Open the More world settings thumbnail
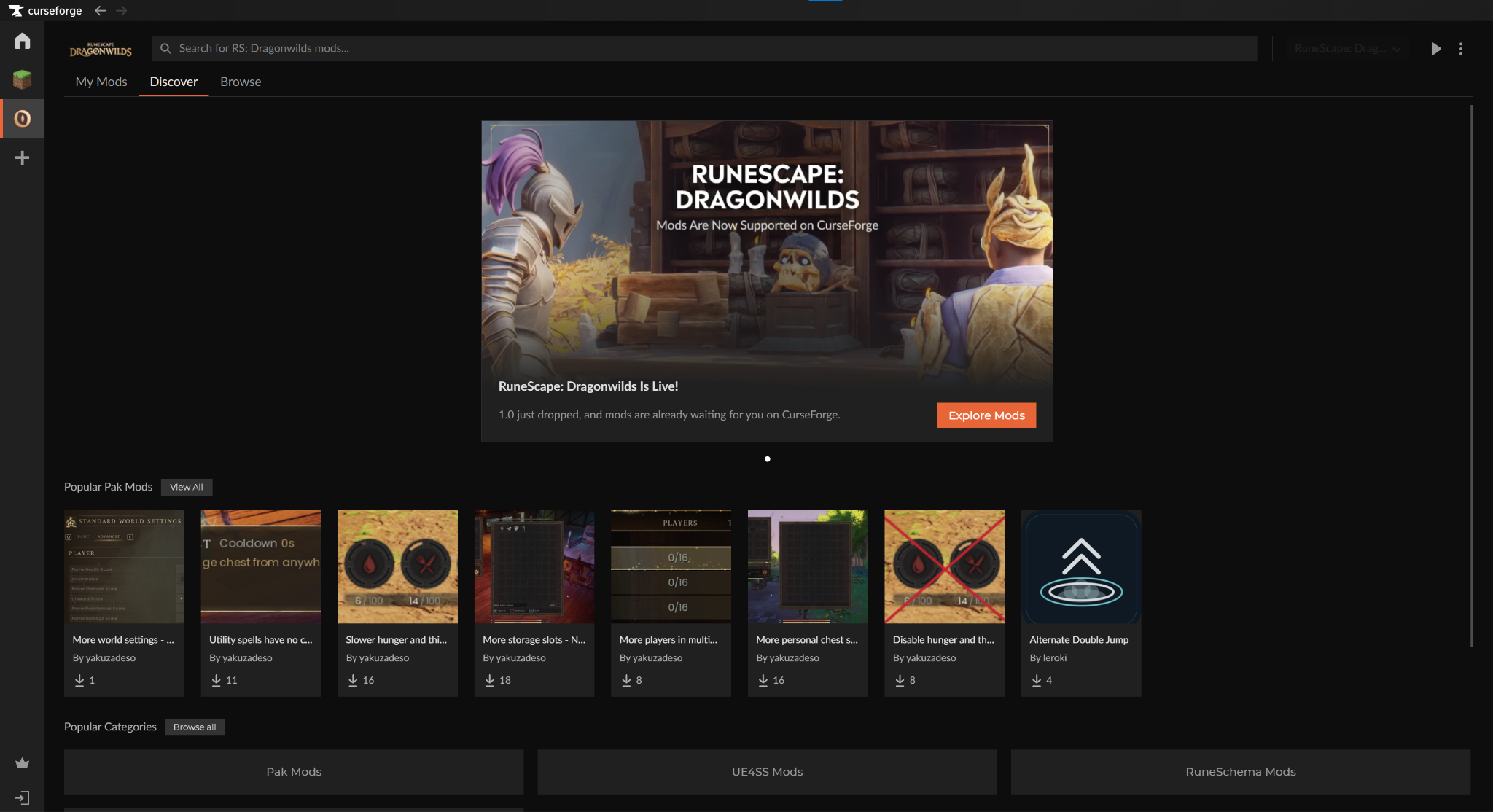This screenshot has height=812, width=1493. coord(124,566)
